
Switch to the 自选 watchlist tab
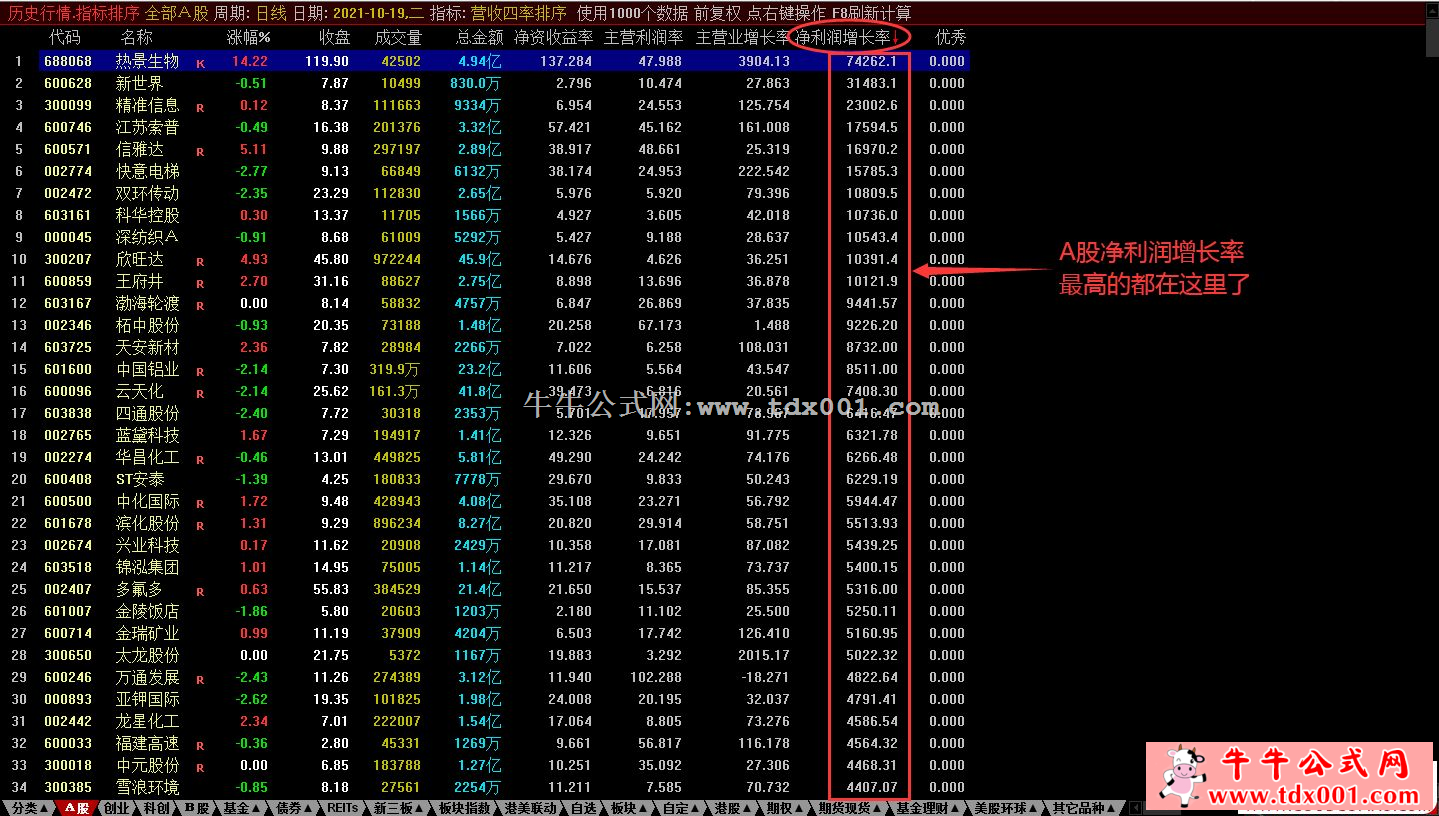[x=583, y=808]
